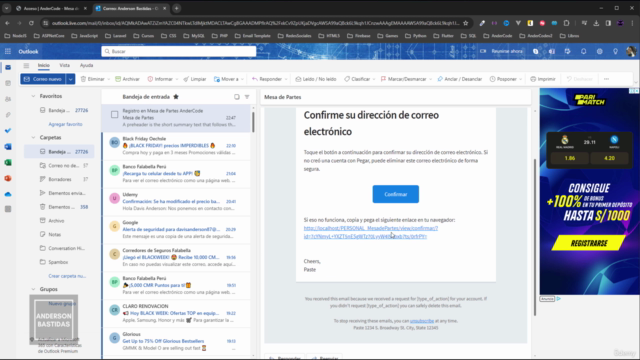Switch to the Vista ribbon tab
This screenshot has height=360, width=640.
64,65
